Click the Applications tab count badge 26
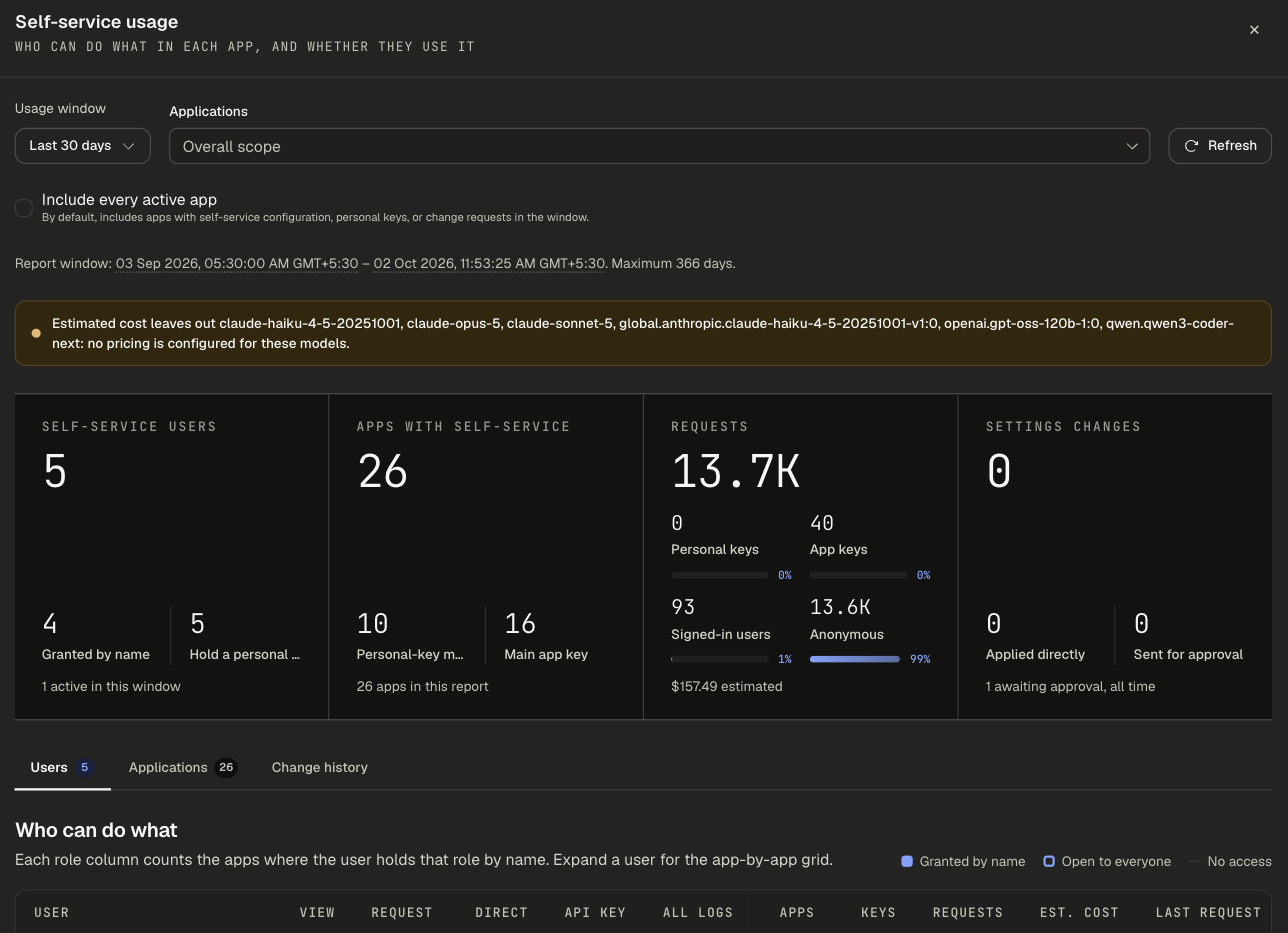This screenshot has width=1288, height=933. click(226, 768)
